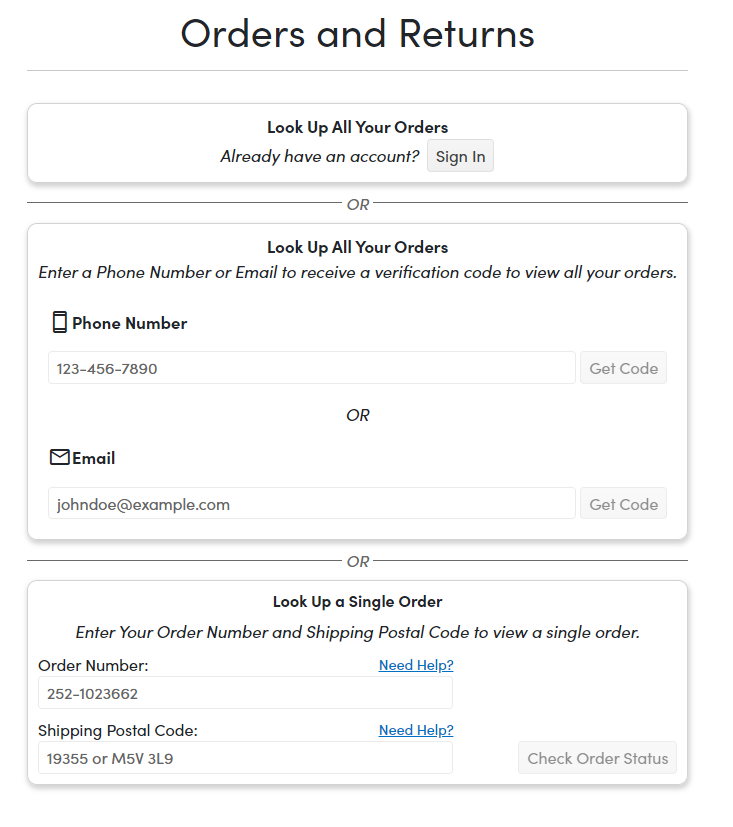Image resolution: width=733 pixels, height=827 pixels.
Task: Click the Orders and Returns page heading
Action: point(358,34)
